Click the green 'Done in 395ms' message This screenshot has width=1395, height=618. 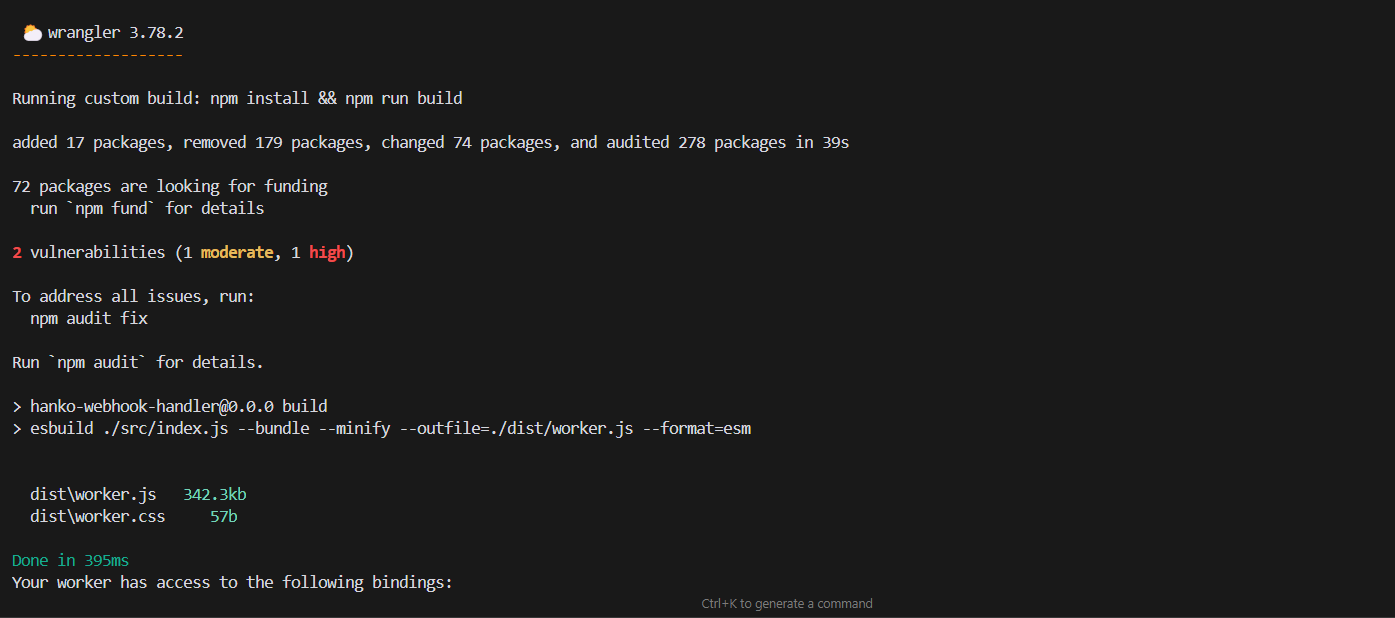click(x=70, y=561)
